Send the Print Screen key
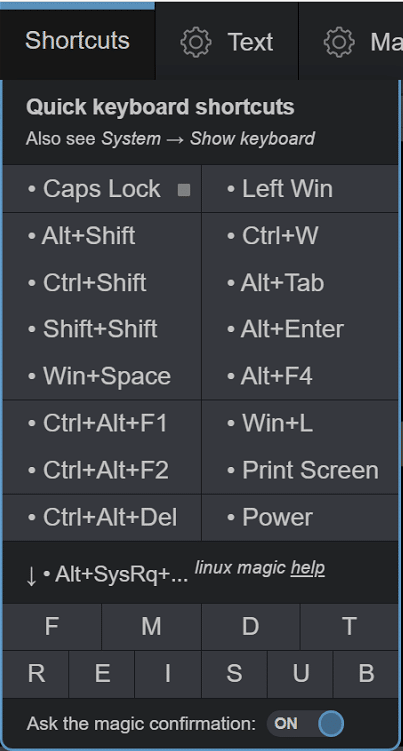 [x=300, y=470]
